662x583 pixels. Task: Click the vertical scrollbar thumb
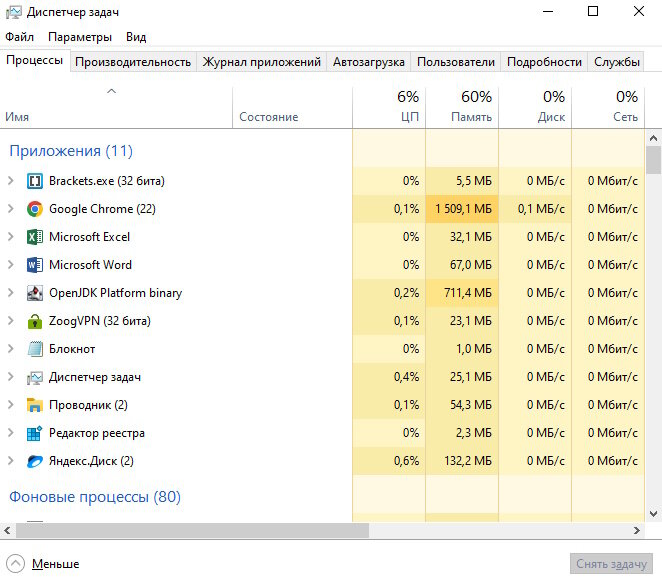[x=653, y=160]
